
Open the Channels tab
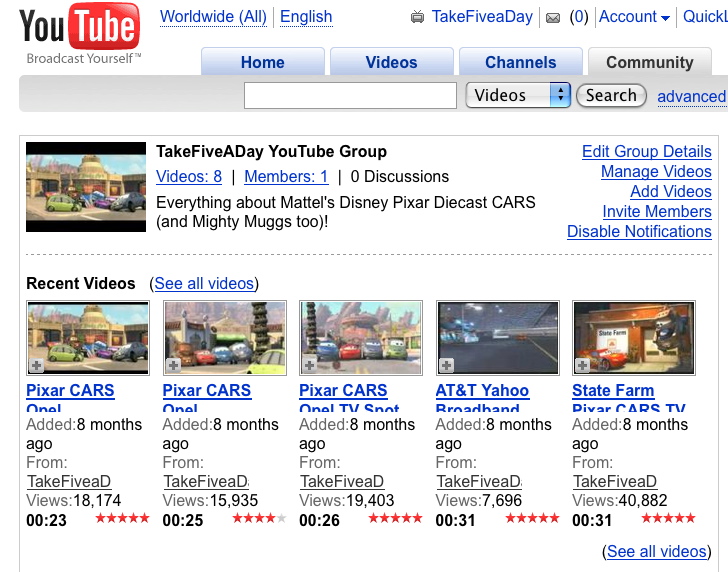point(520,62)
